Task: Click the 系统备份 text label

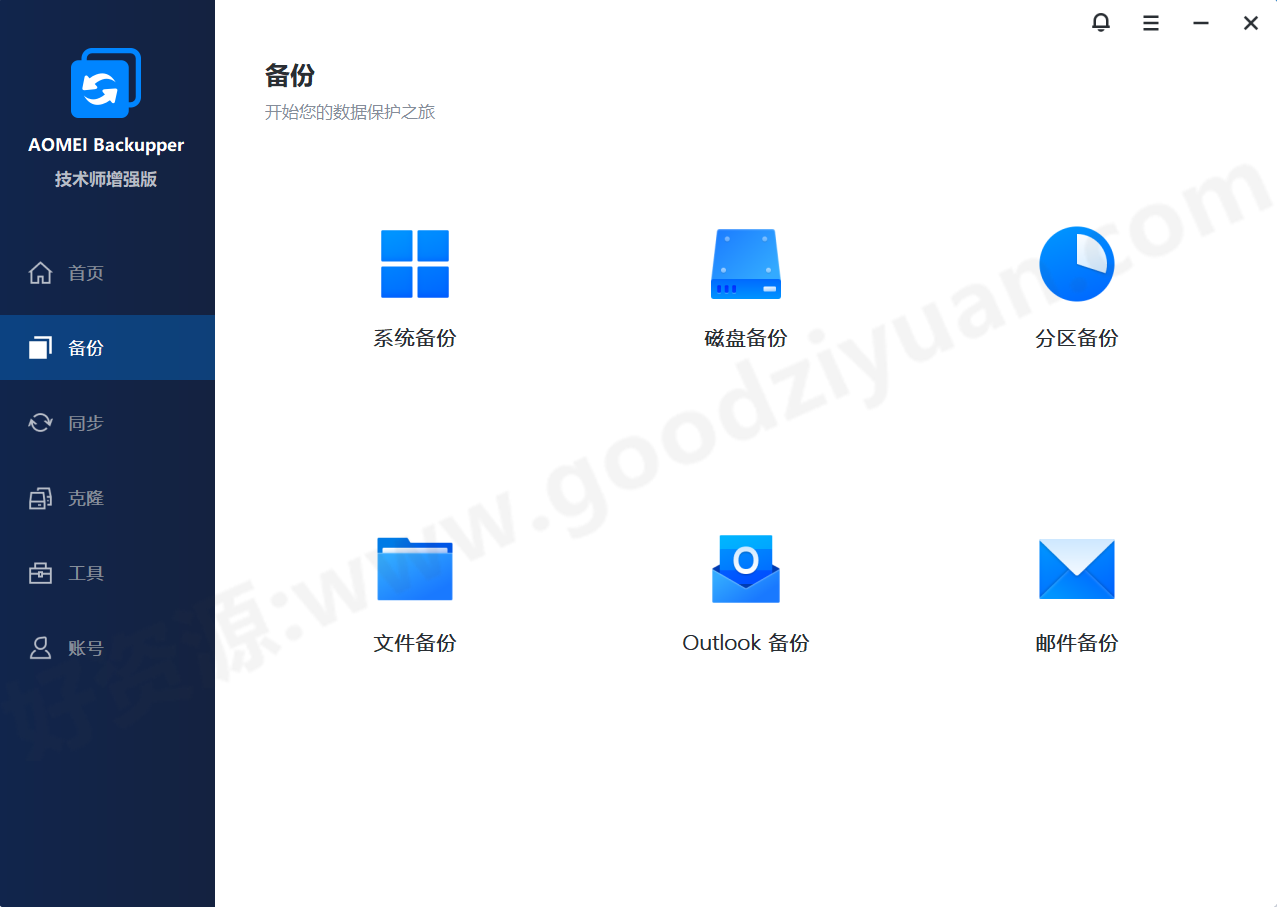Action: 414,338
